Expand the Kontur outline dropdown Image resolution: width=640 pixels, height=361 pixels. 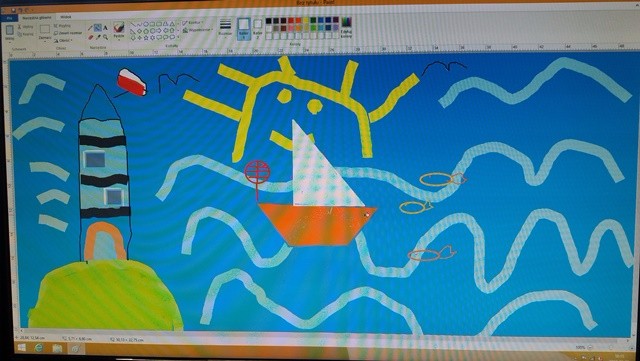[193, 22]
